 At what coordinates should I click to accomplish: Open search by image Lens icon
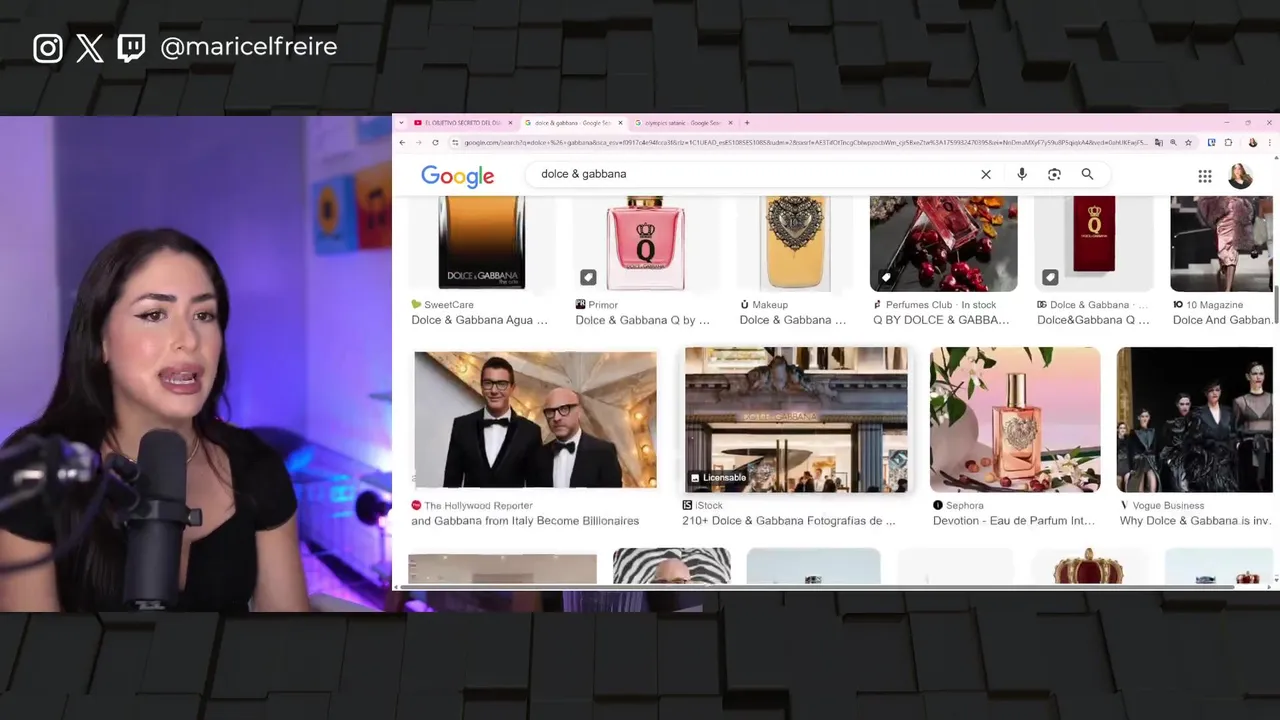[x=1054, y=174]
